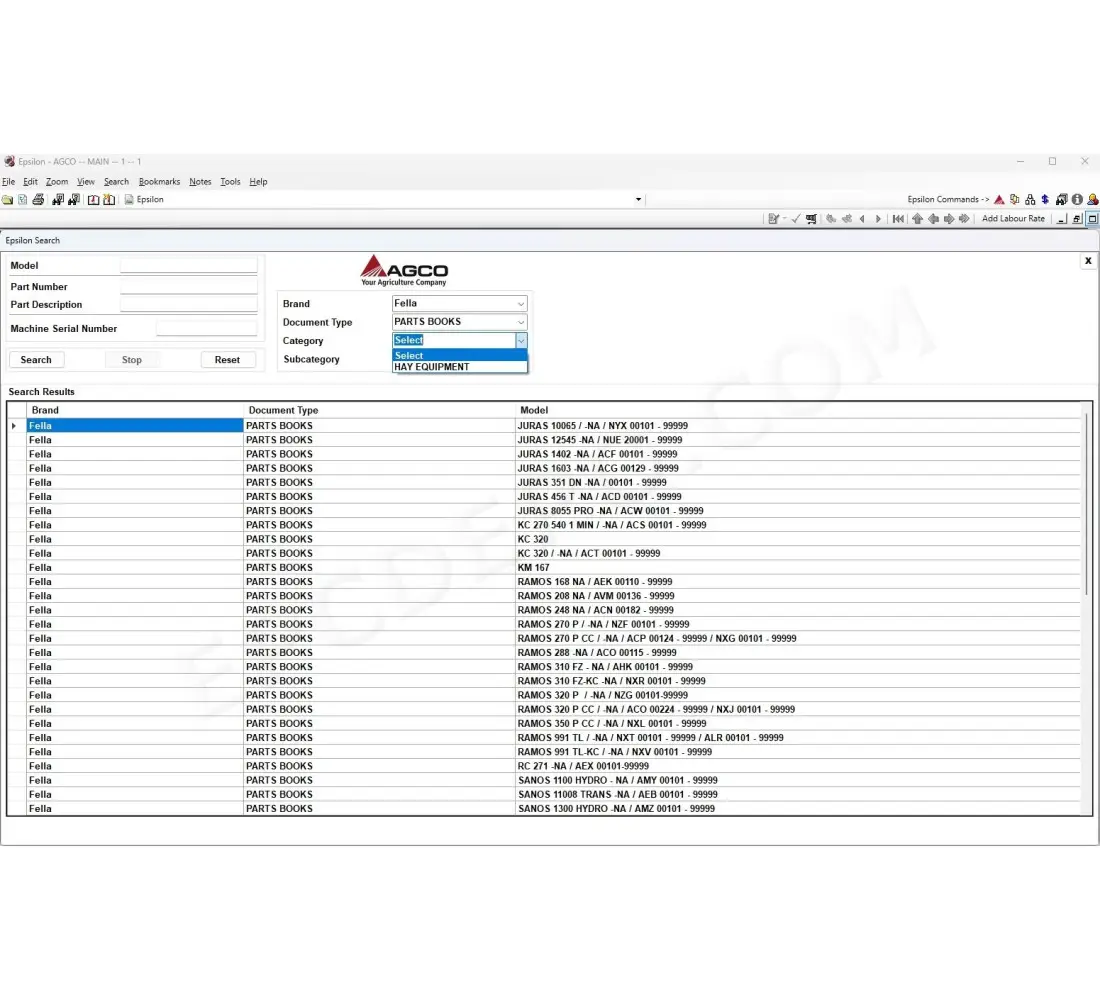Click Add Labour Rate in the toolbar
Image resolution: width=1100 pixels, height=1000 pixels.
point(1012,219)
